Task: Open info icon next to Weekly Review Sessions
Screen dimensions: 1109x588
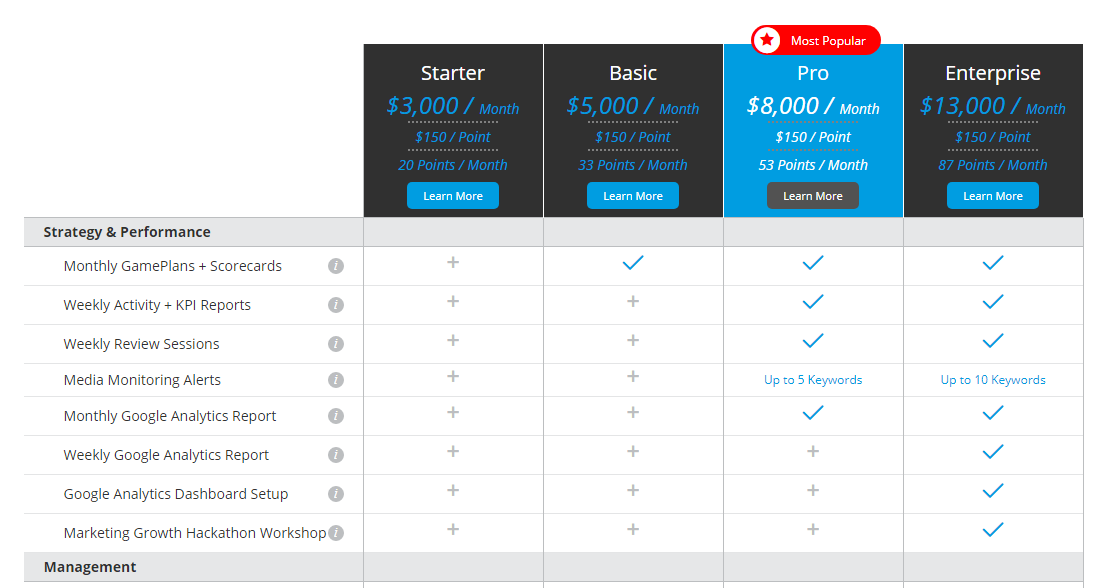Action: pos(336,344)
